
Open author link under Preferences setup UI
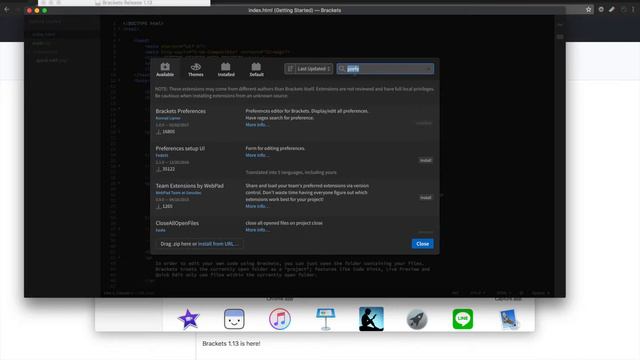(162, 156)
